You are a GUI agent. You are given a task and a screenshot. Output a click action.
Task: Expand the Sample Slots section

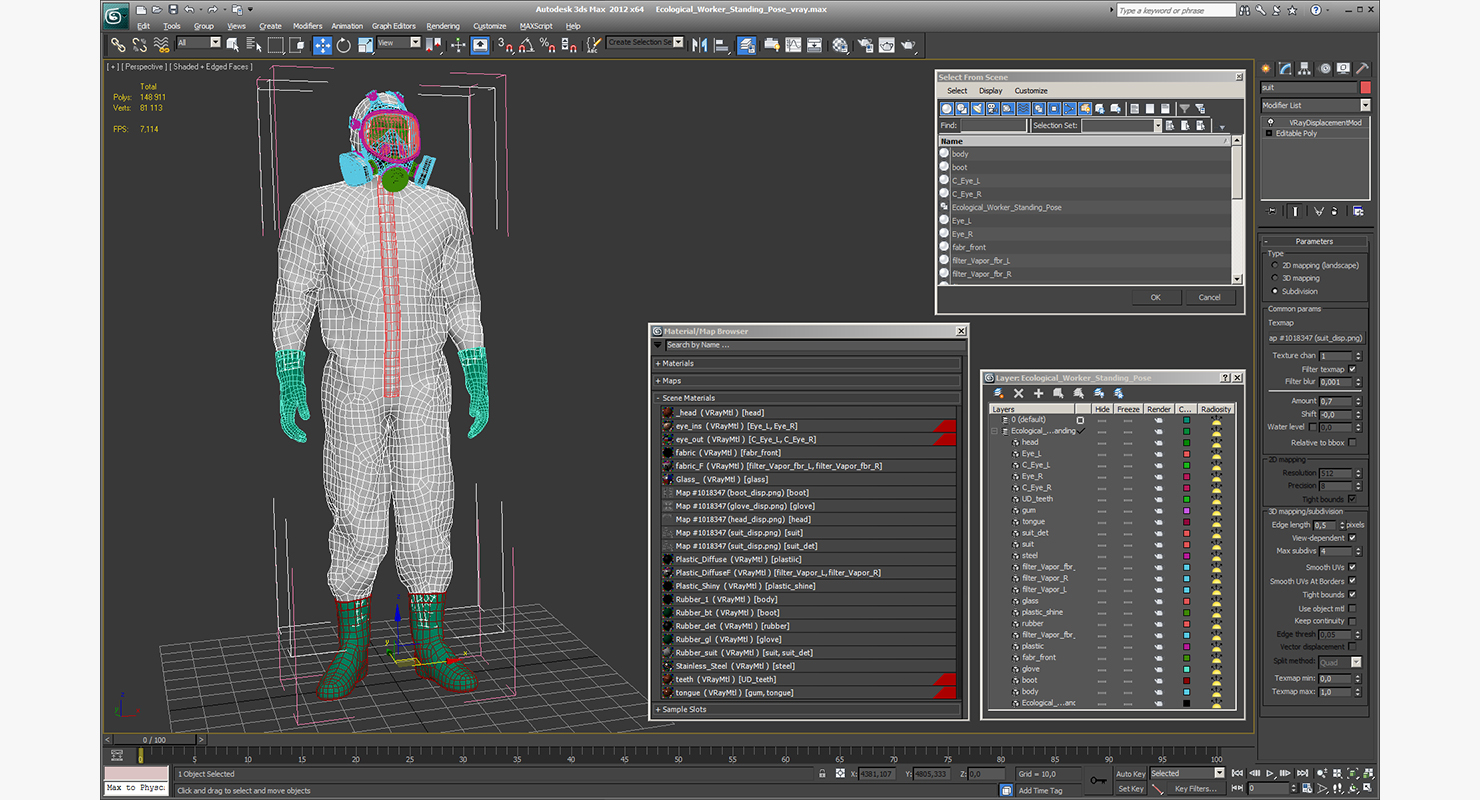click(685, 709)
